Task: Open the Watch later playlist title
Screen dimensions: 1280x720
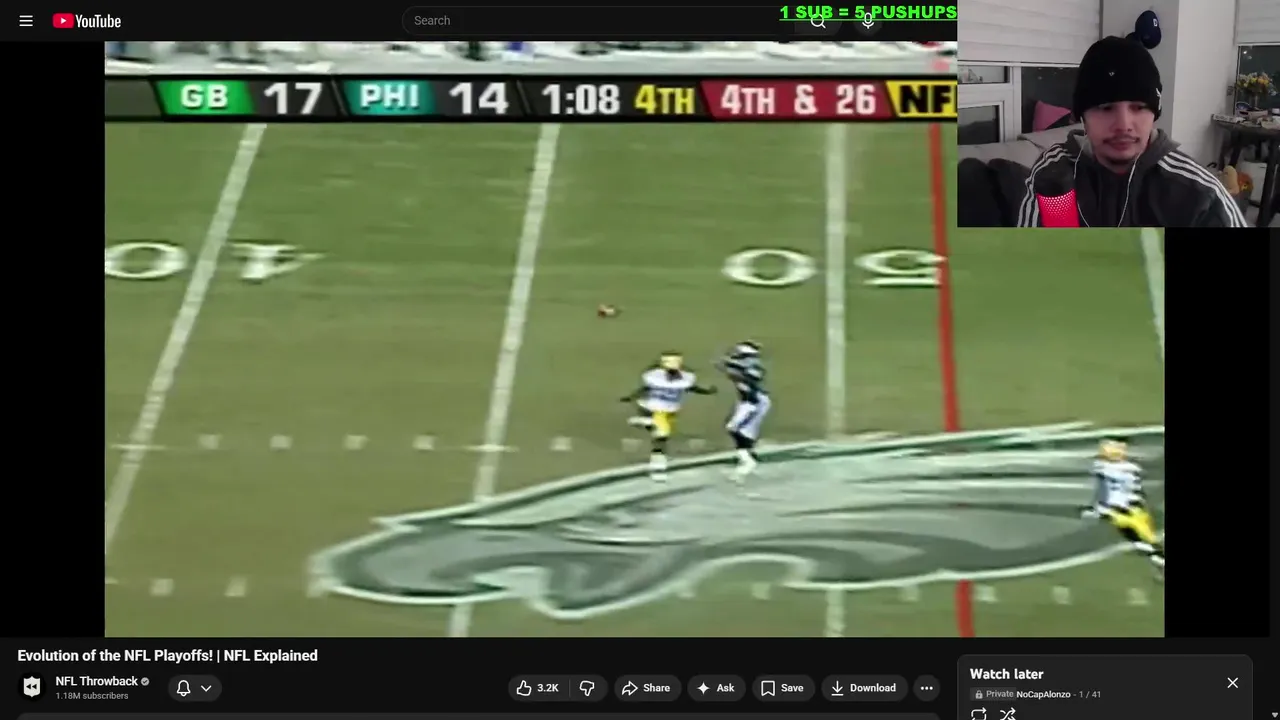Action: tap(1006, 674)
